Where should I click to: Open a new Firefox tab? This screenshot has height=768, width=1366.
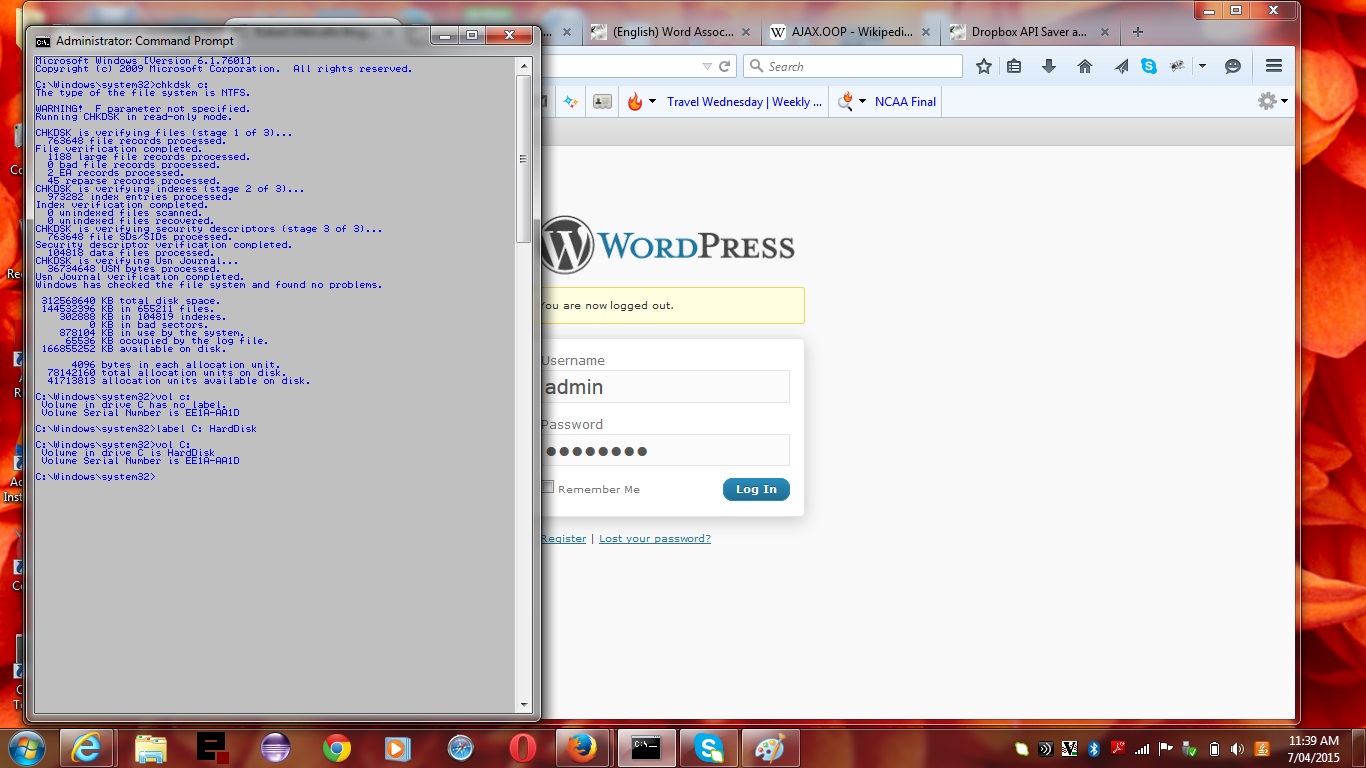click(1137, 32)
